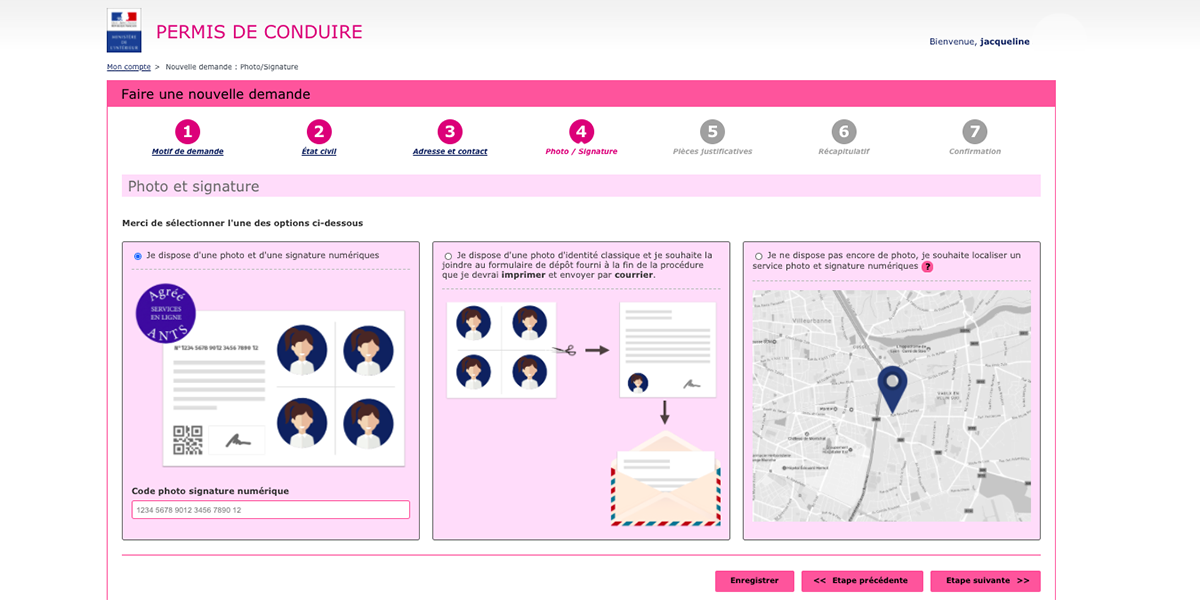Click the grey step 5 circle
The width and height of the screenshot is (1200, 600).
[714, 131]
